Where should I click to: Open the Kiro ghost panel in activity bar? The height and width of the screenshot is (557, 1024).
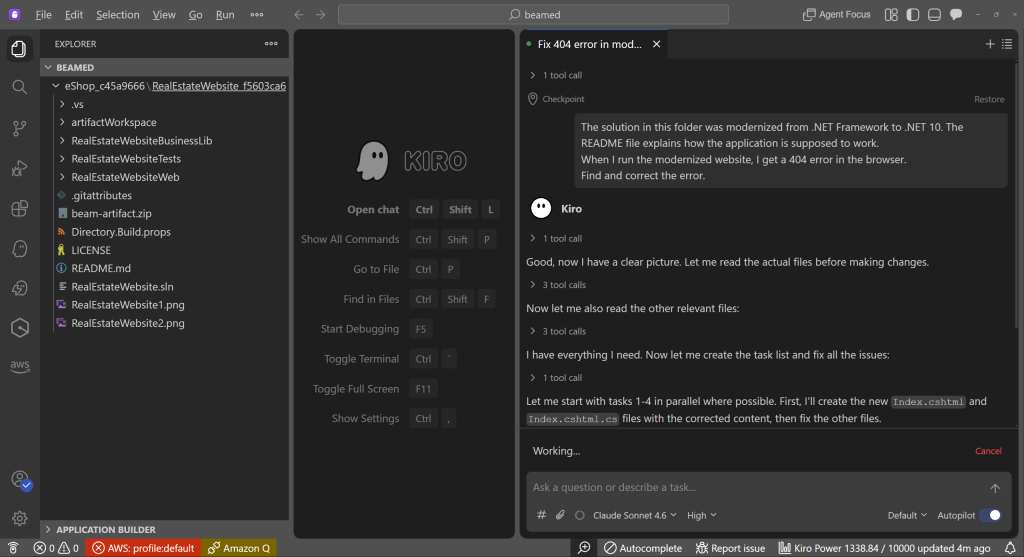click(20, 249)
